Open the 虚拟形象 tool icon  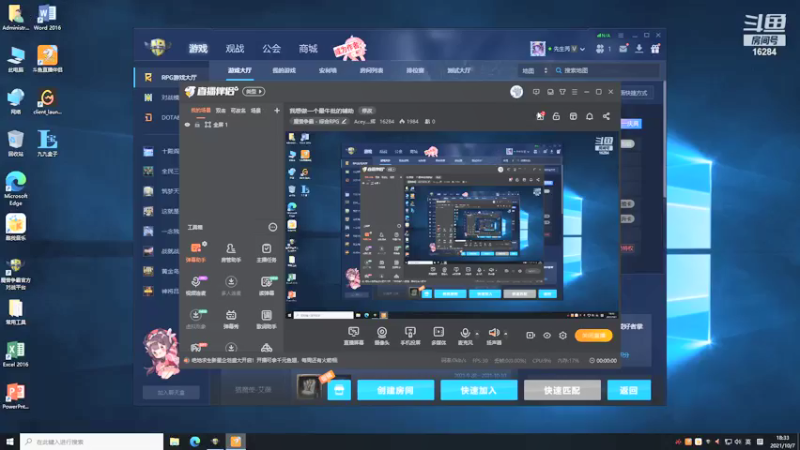[196, 319]
